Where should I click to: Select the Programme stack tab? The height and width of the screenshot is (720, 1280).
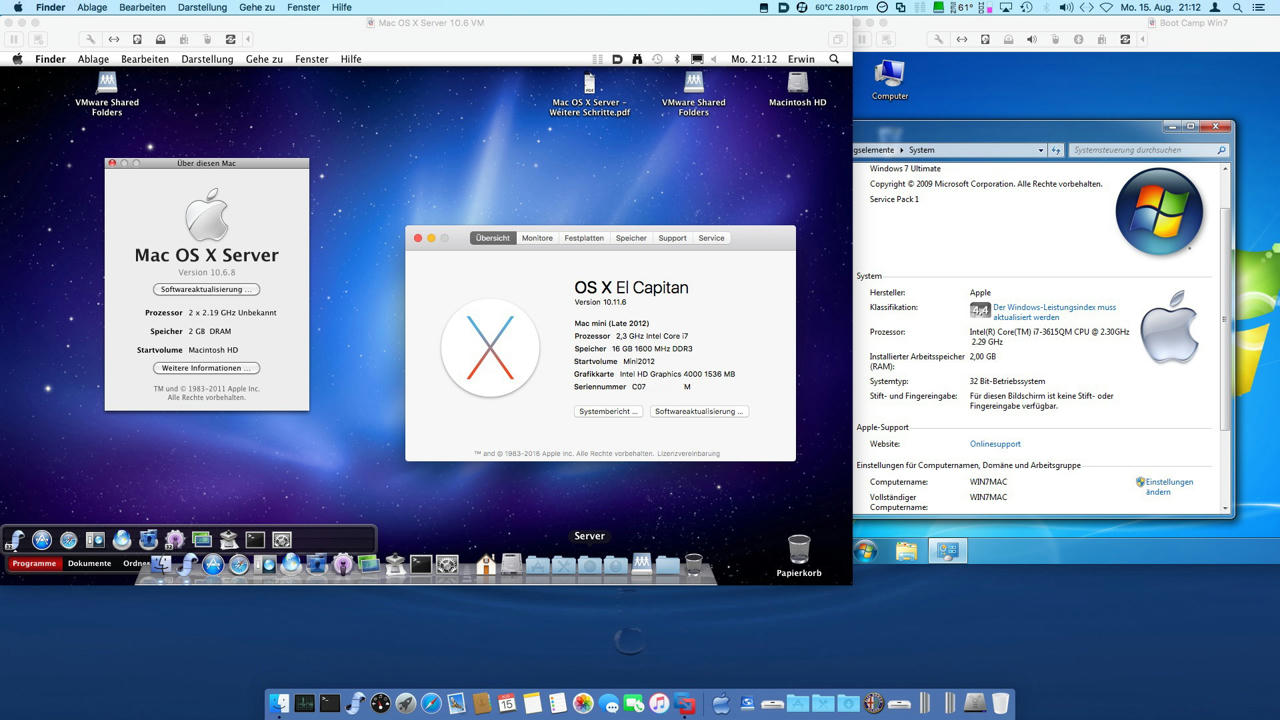34,563
